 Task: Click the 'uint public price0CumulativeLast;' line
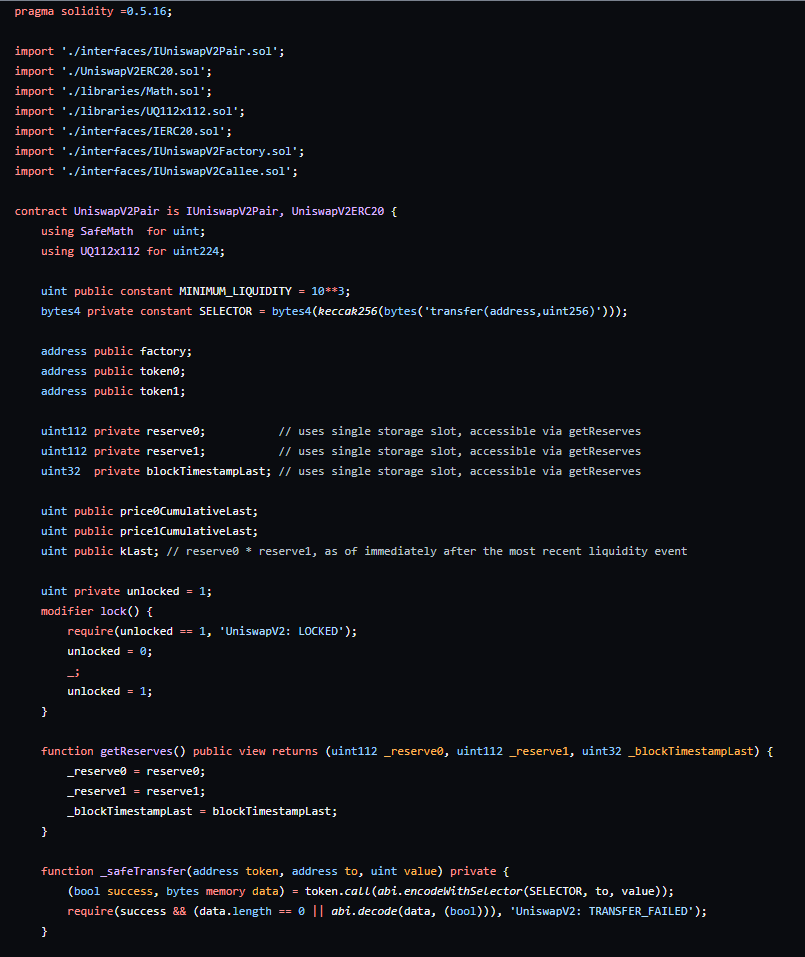pos(150,511)
